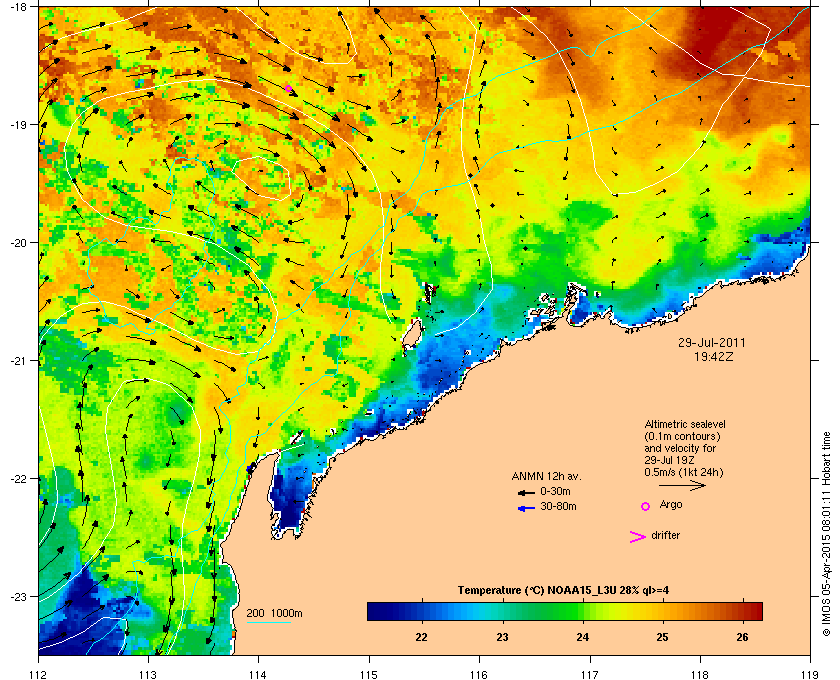Click the cyan 200 1000m depth legend line
The image size is (840, 680).
pos(268,623)
